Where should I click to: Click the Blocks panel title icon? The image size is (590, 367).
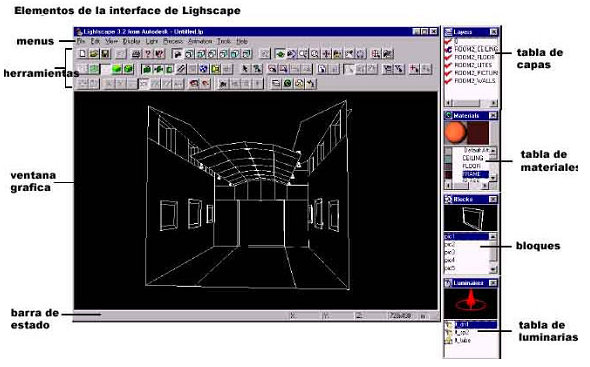449,199
